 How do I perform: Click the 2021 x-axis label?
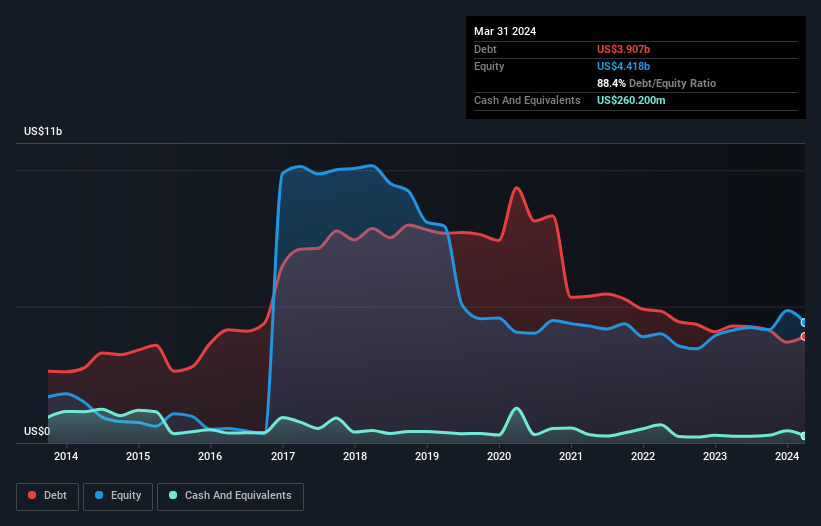(571, 456)
